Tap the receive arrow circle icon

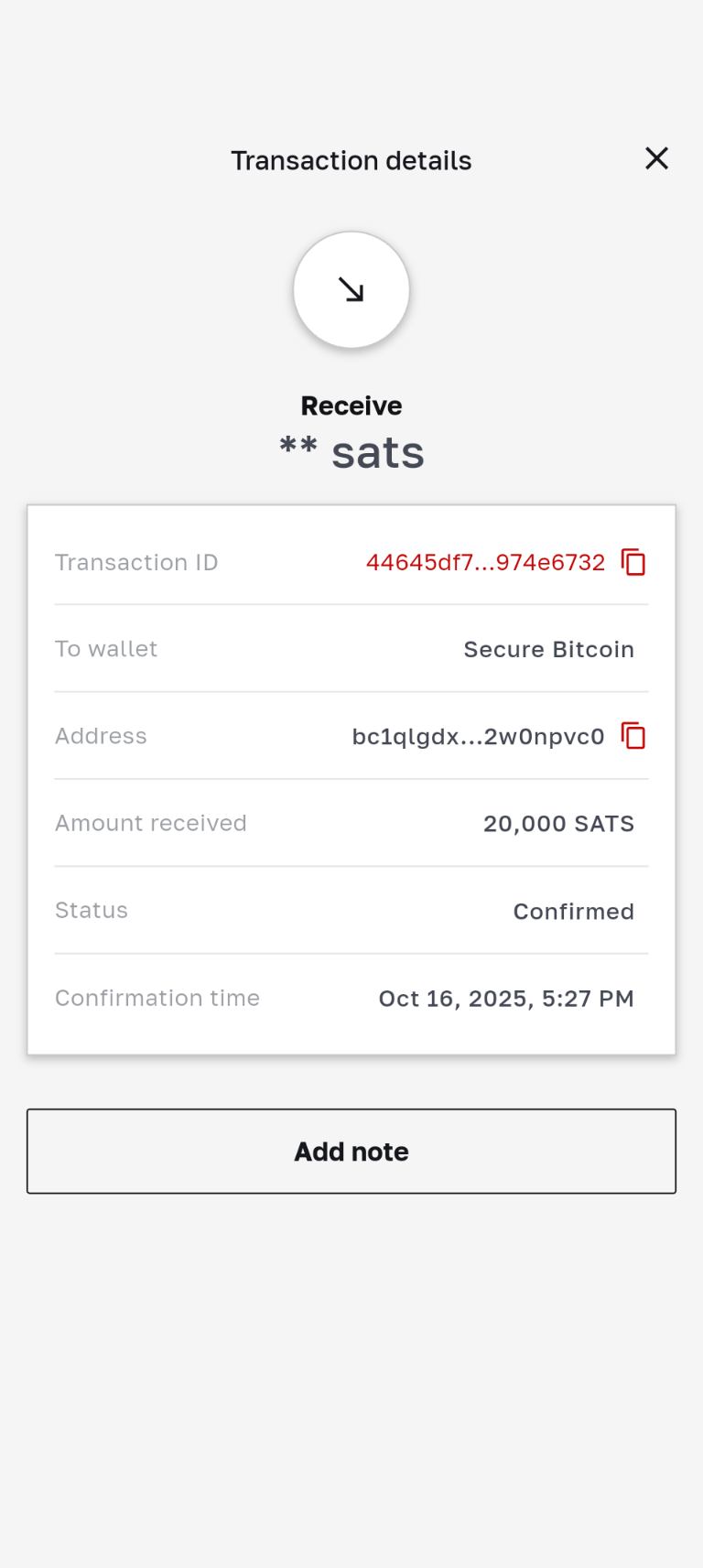pyautogui.click(x=351, y=290)
